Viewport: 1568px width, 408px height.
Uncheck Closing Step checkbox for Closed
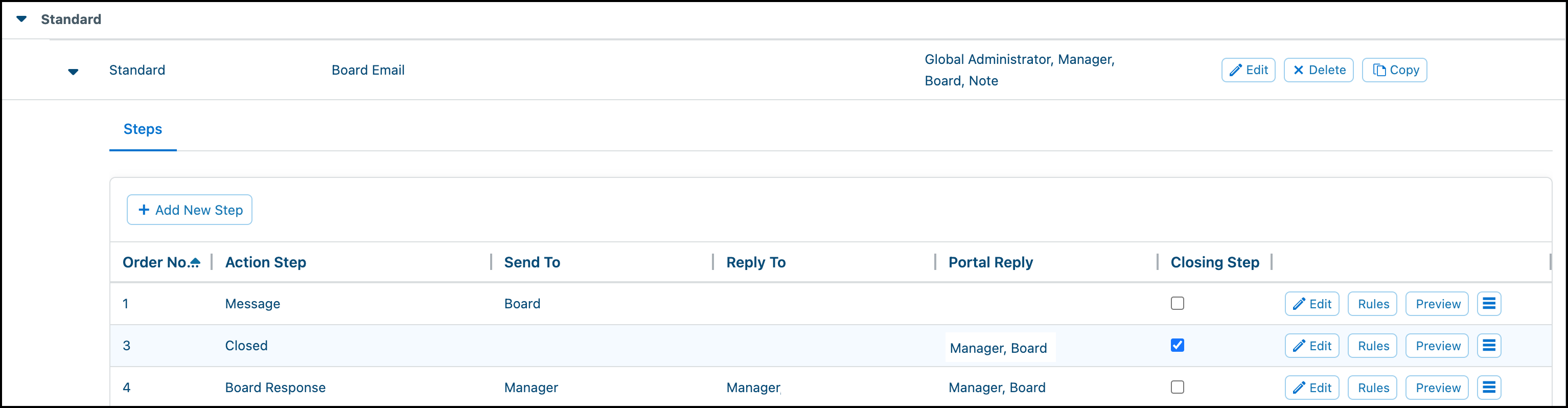click(1177, 345)
